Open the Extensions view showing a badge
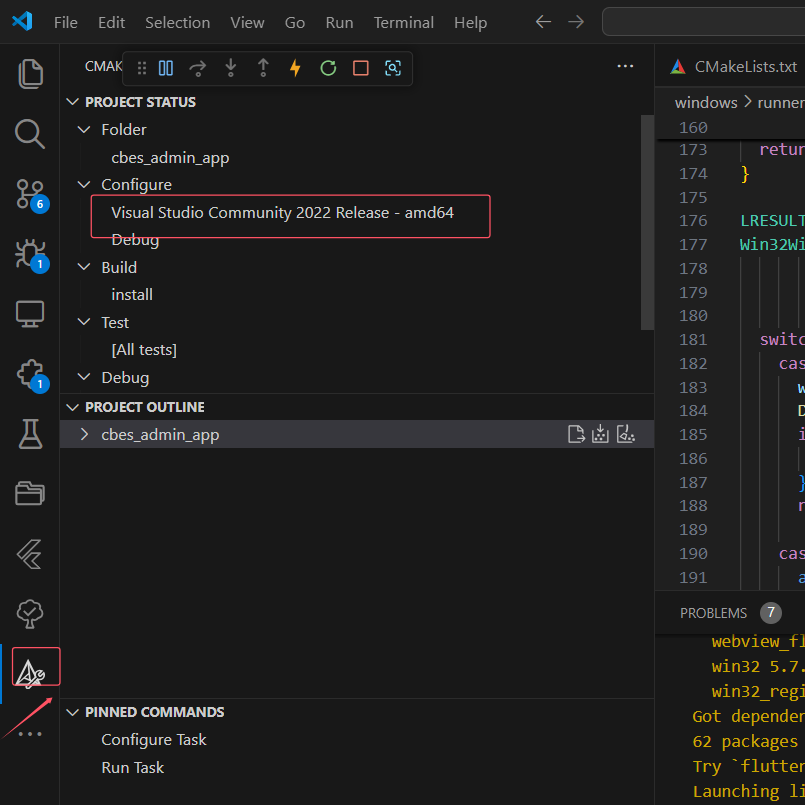805x805 pixels. click(30, 375)
